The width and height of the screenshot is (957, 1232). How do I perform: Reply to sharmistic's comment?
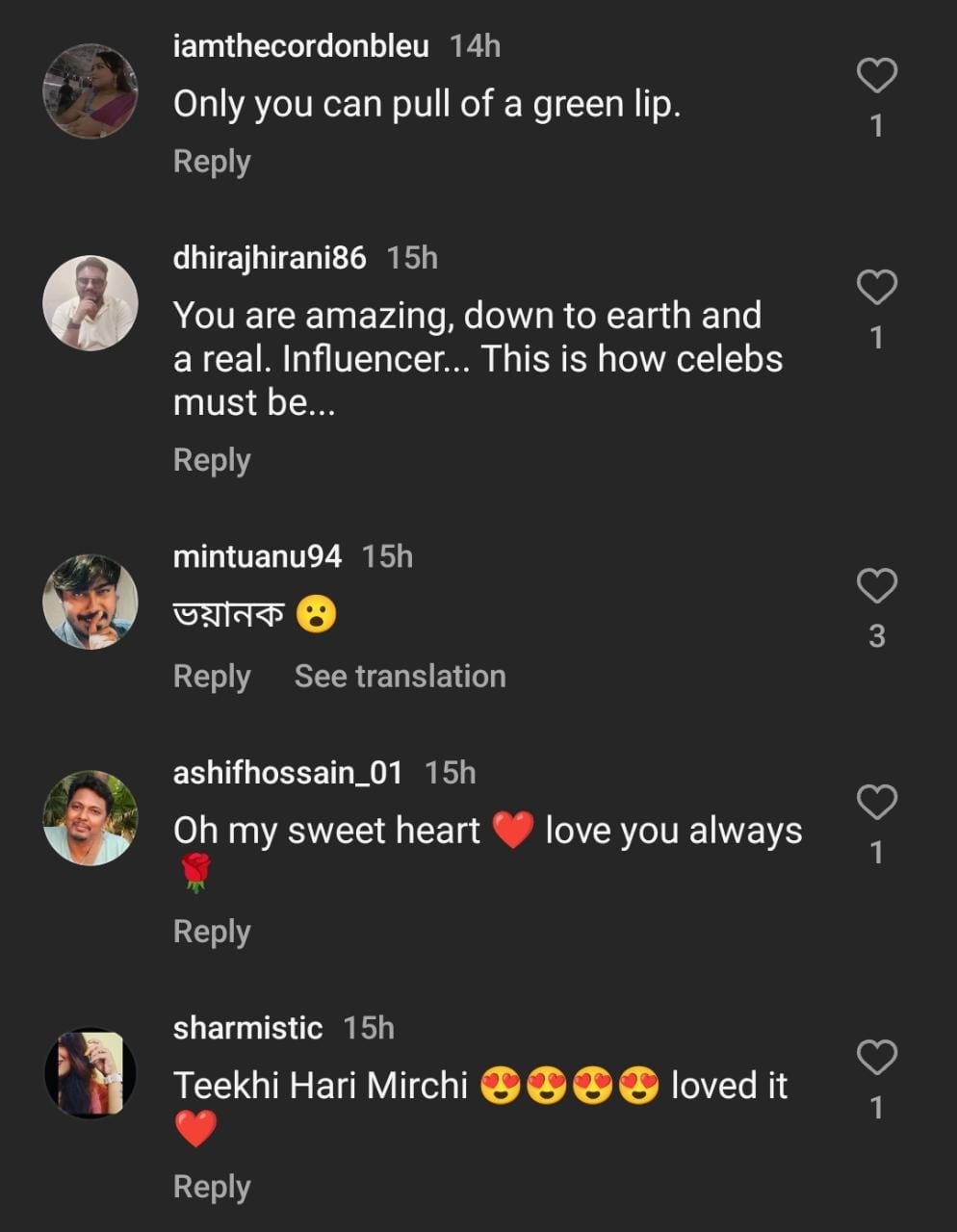pyautogui.click(x=212, y=1187)
